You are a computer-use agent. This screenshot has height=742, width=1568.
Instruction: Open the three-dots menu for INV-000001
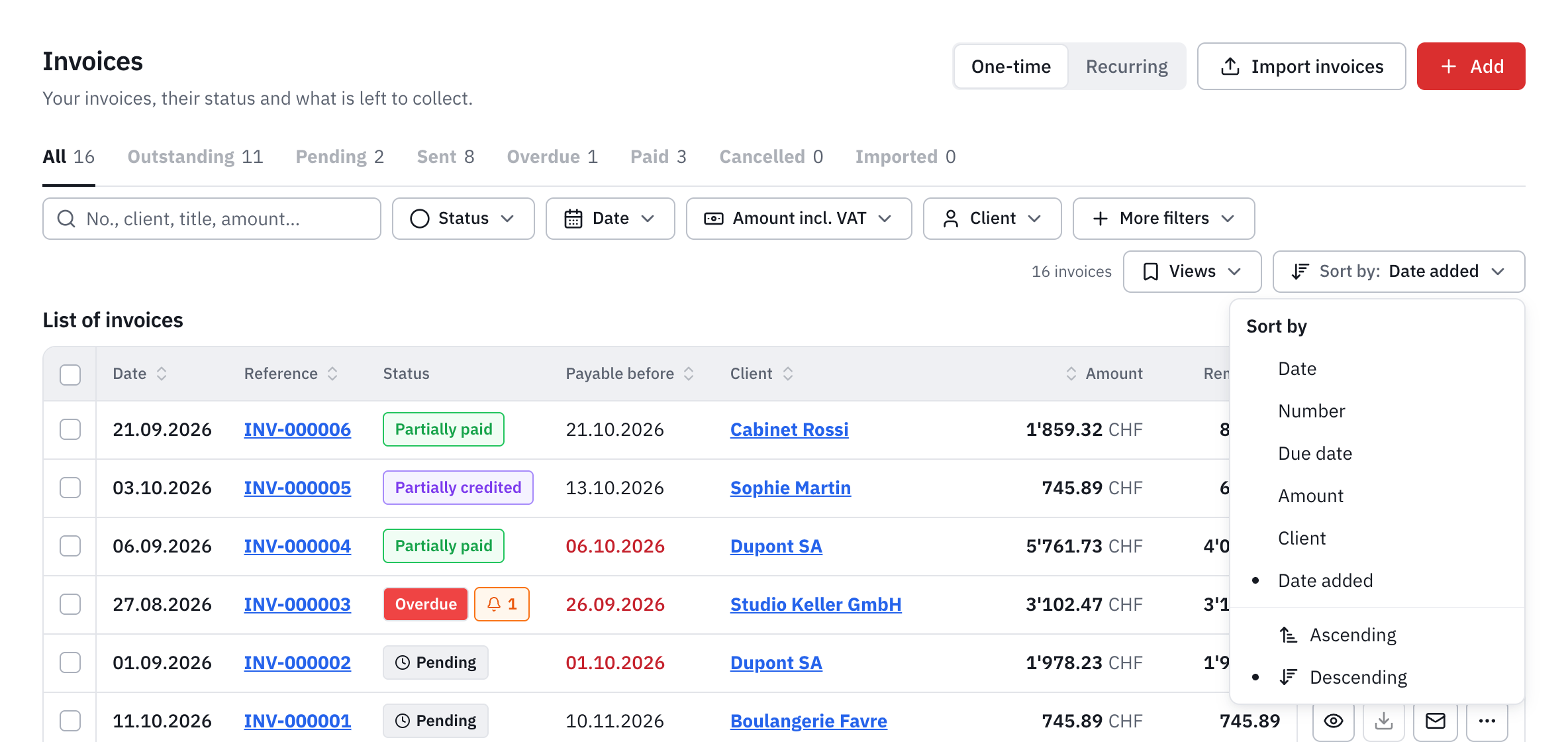pos(1487,721)
